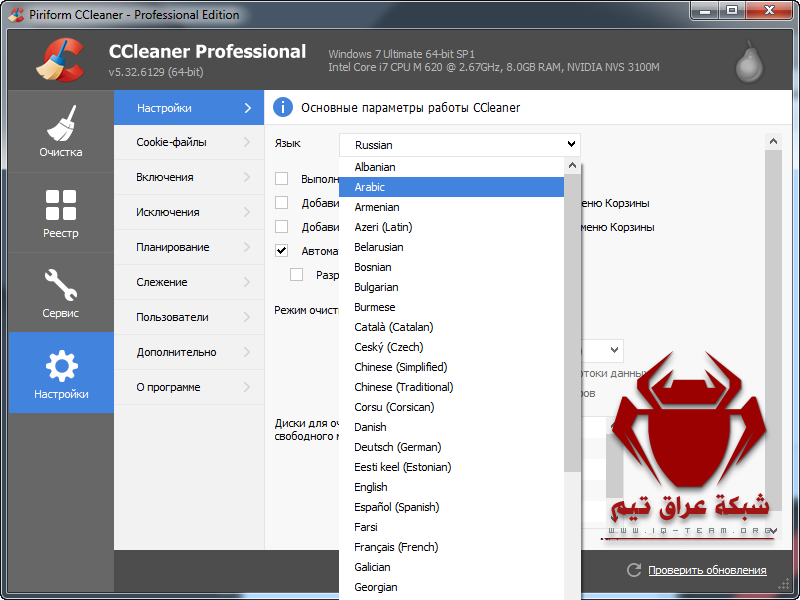Open the Настройки gear section in sidebar
The height and width of the screenshot is (600, 800).
pos(61,373)
